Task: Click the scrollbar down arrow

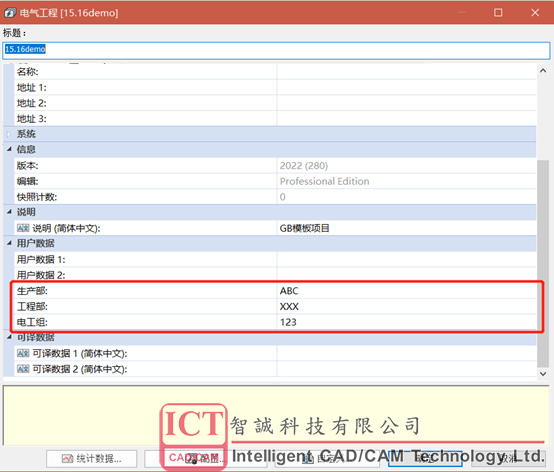Action: 543,373
